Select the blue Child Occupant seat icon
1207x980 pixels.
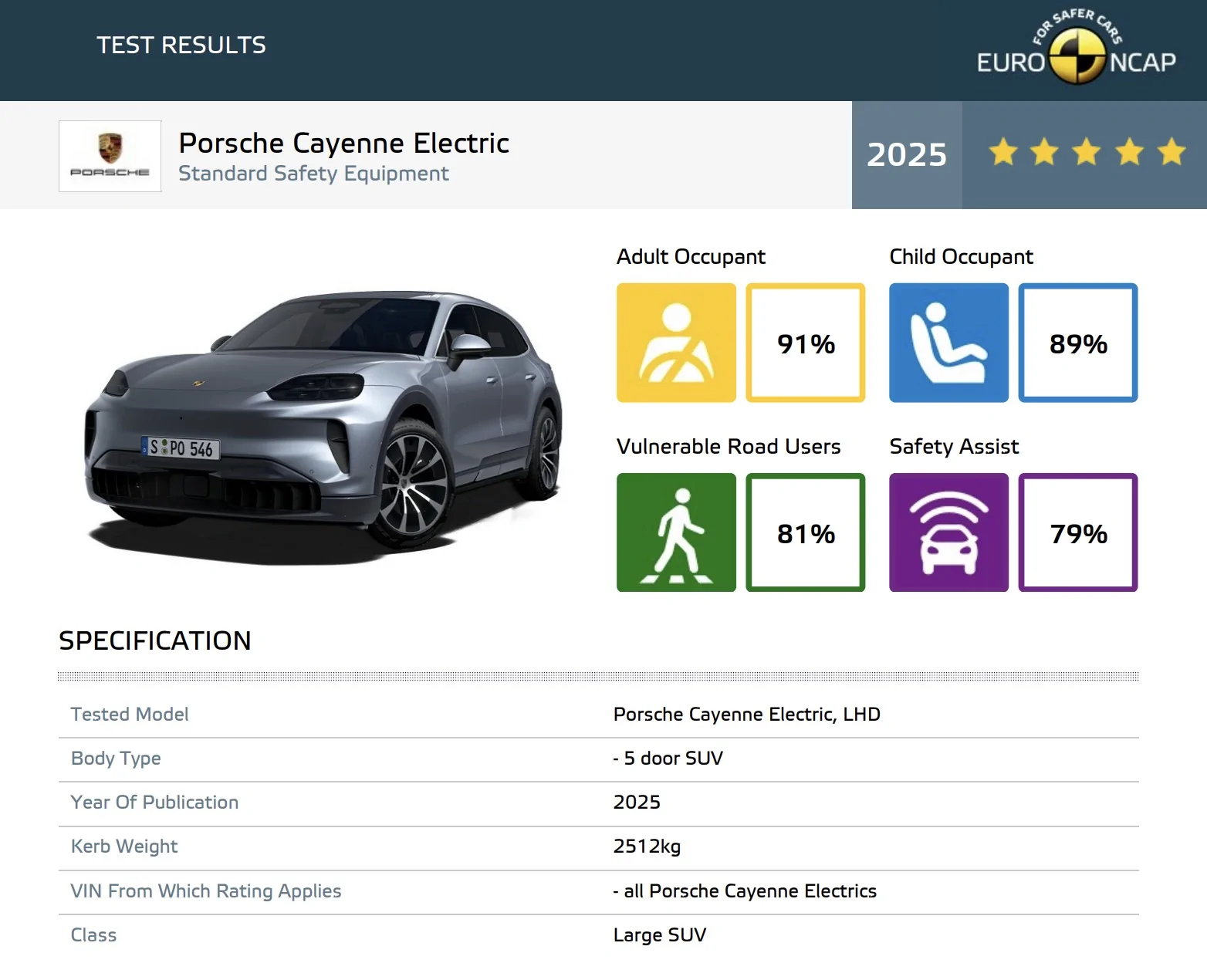[x=948, y=343]
